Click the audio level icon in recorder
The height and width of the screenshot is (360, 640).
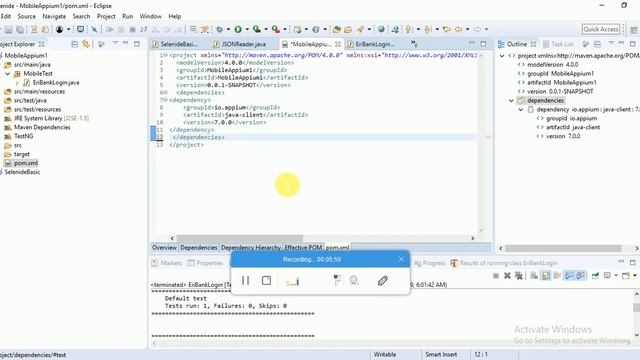(292, 281)
